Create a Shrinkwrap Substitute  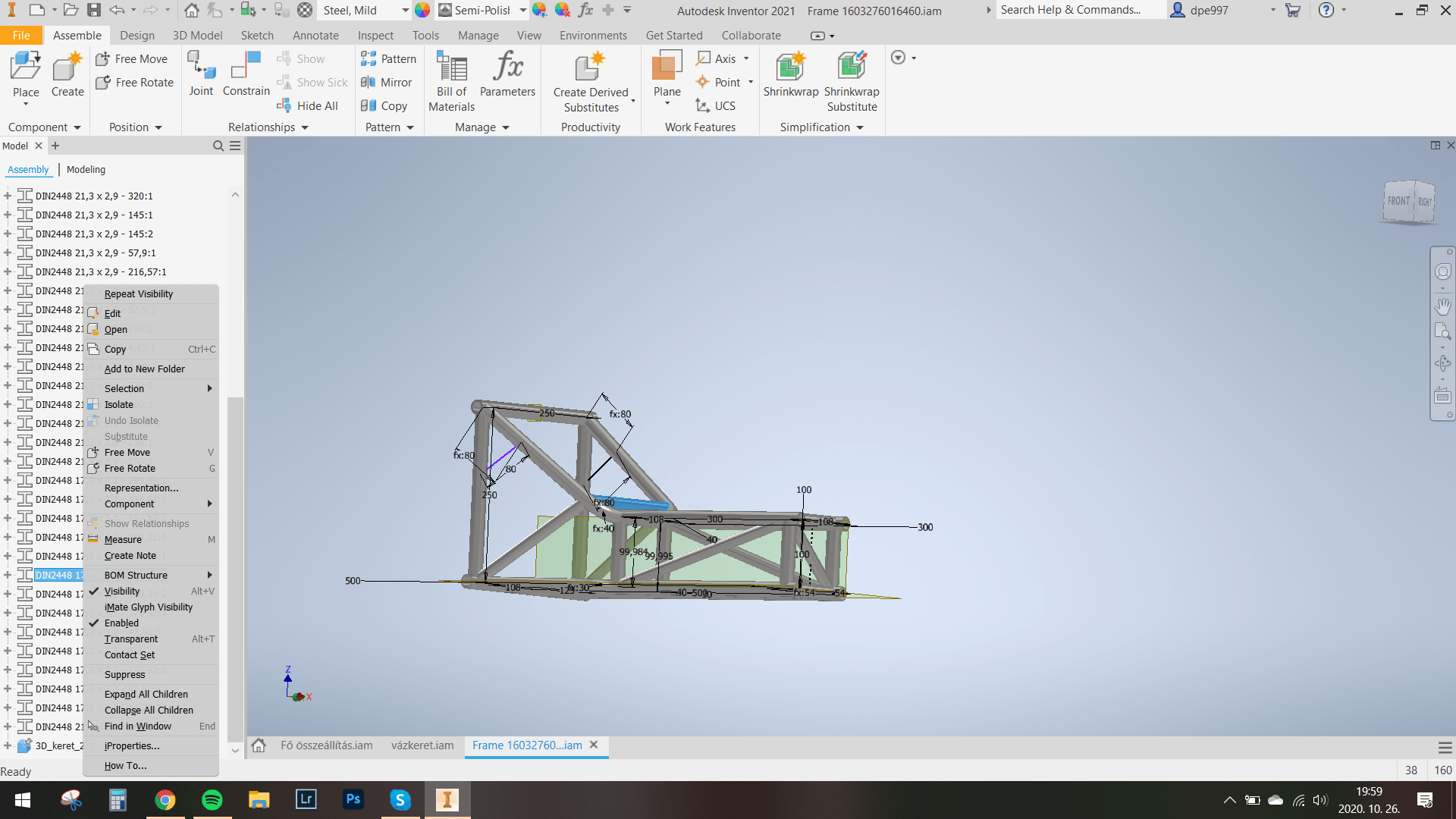point(851,80)
